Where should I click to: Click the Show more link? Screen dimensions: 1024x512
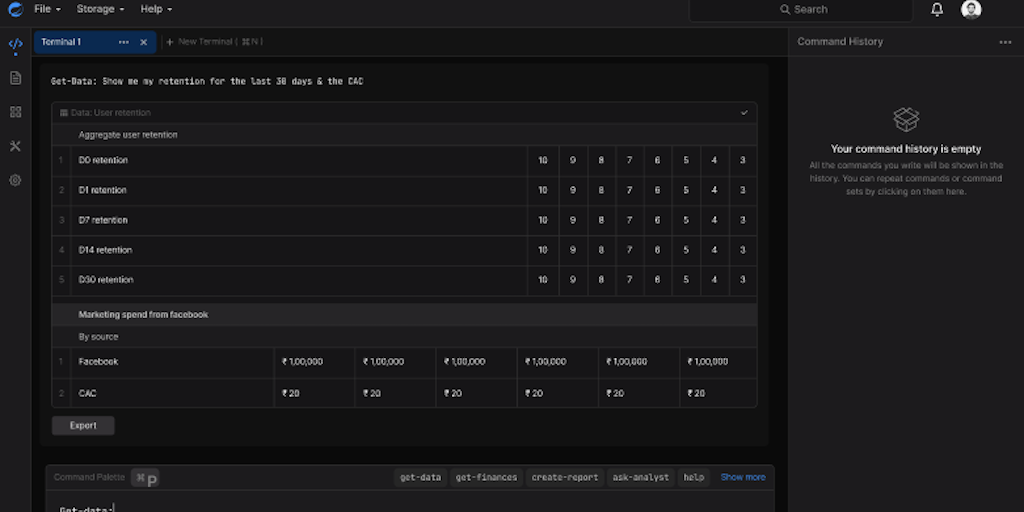pyautogui.click(x=743, y=477)
